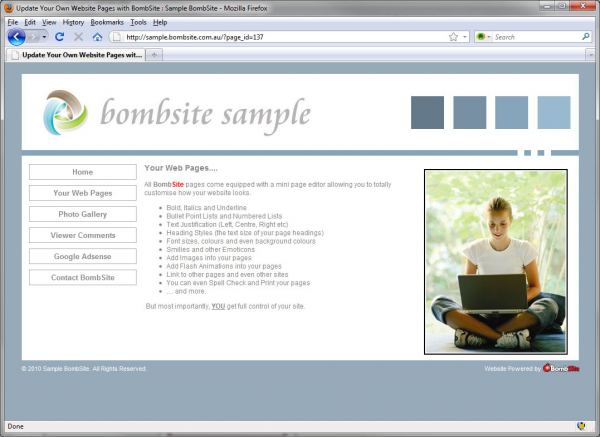Go to the Home page icon in toolbar
Viewport: 600px width, 437px height.
97,37
